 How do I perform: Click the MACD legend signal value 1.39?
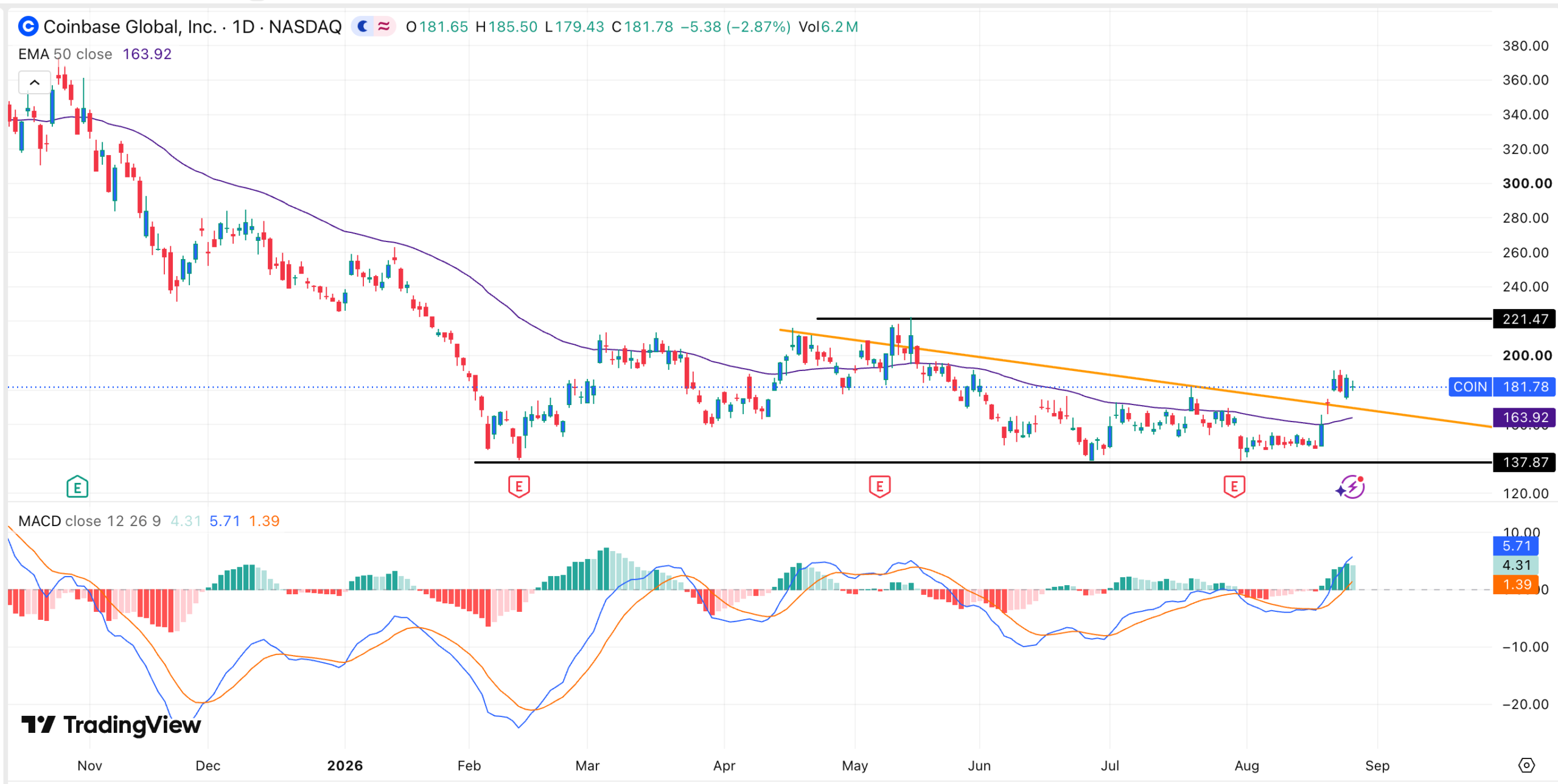pos(264,521)
